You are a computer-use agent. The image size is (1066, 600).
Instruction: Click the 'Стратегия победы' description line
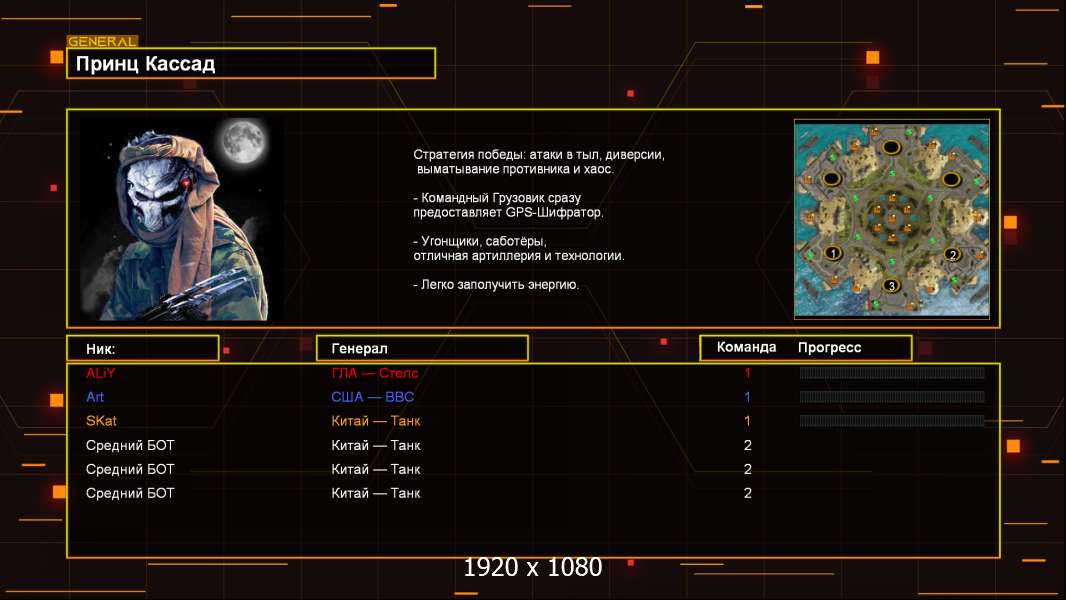(538, 154)
